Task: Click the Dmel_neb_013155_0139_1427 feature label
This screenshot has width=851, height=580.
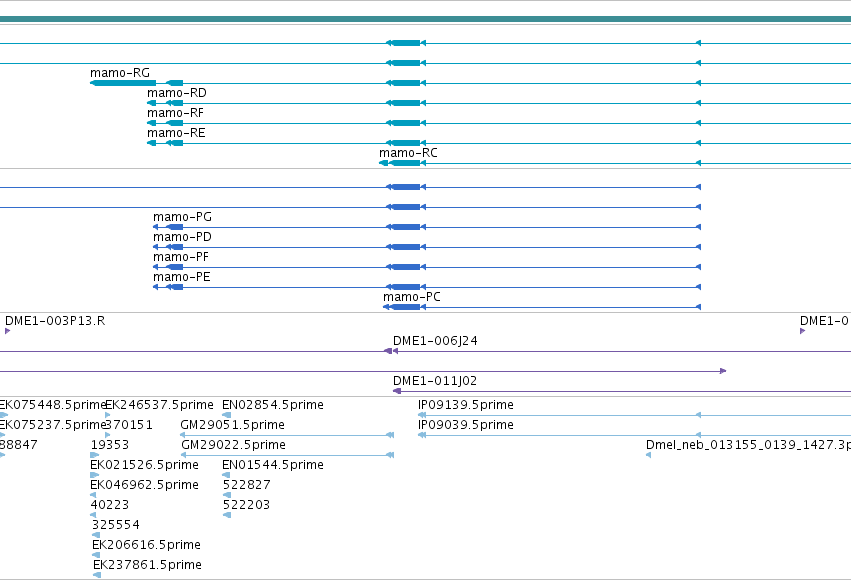Action: pyautogui.click(x=748, y=445)
